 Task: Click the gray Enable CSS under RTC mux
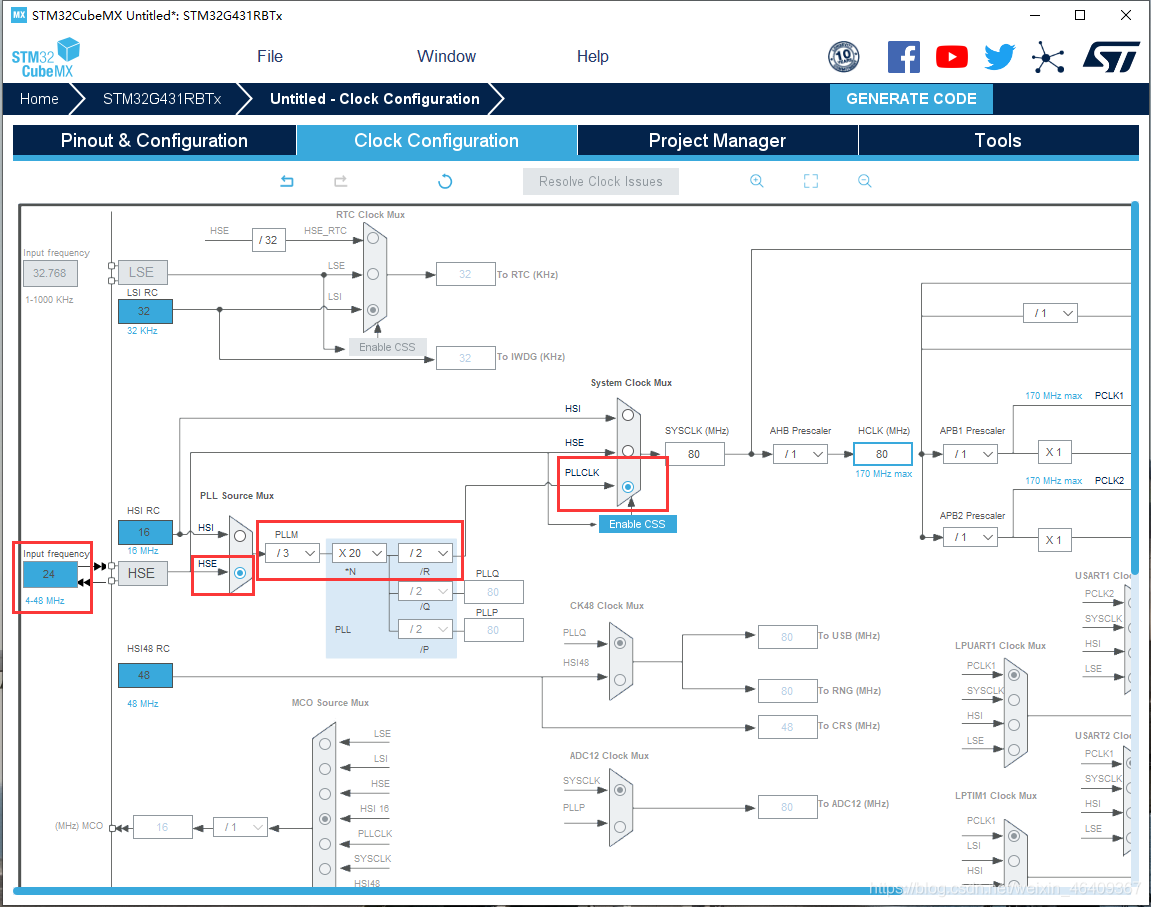(x=387, y=347)
